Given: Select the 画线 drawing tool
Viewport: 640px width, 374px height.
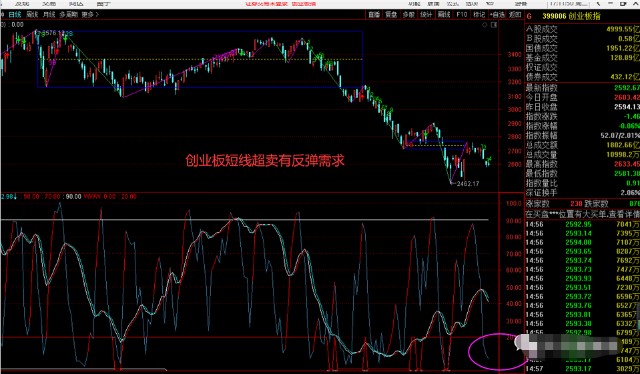Looking at the screenshot, I should click(444, 15).
